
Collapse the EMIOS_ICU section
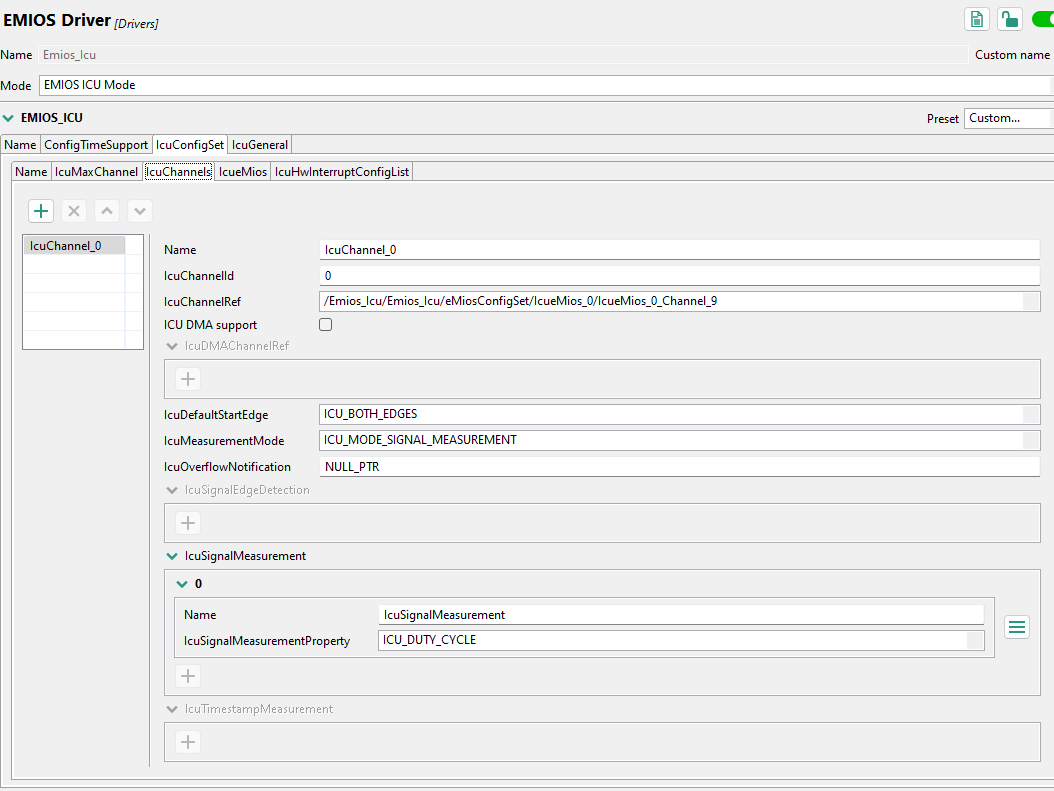point(10,117)
